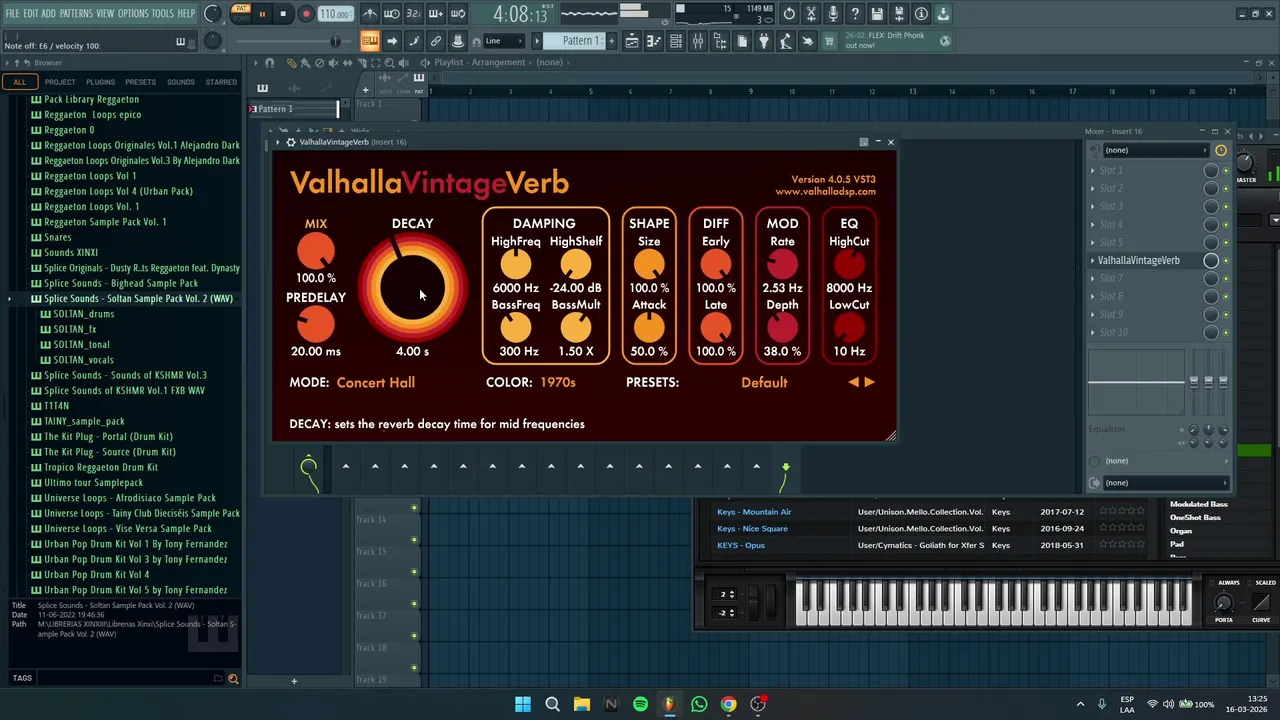The width and height of the screenshot is (1280, 720).
Task: Open the Playlist view icon
Action: point(632,41)
